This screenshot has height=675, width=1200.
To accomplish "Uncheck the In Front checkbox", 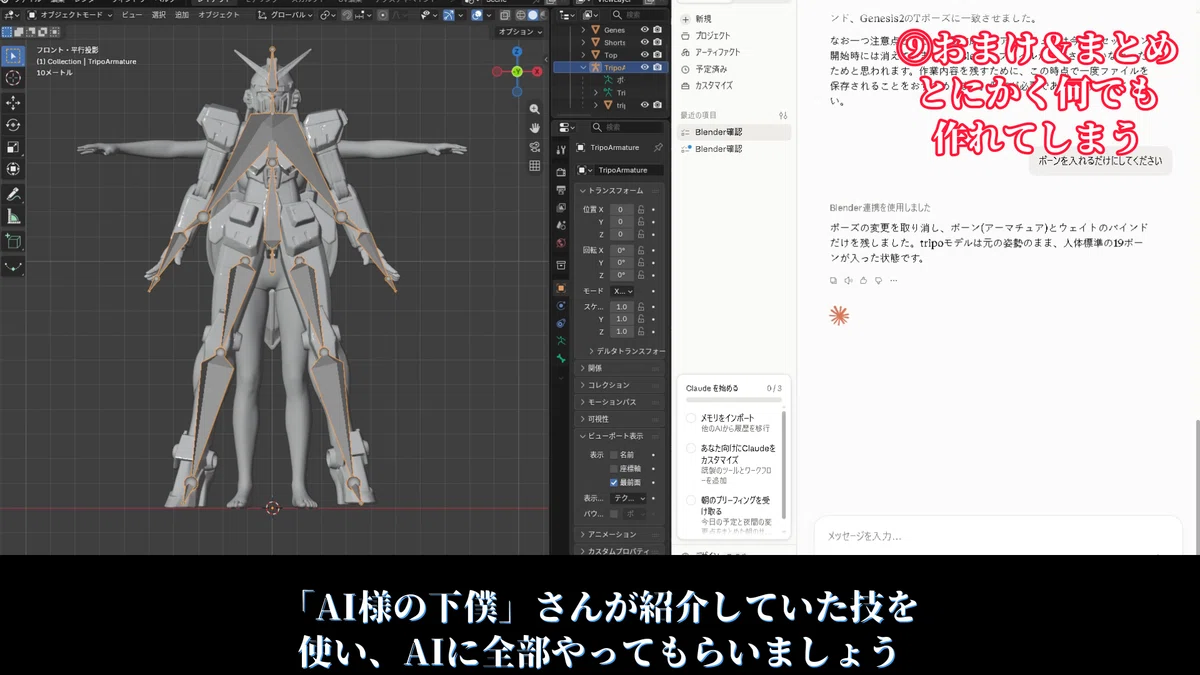I will (614, 482).
